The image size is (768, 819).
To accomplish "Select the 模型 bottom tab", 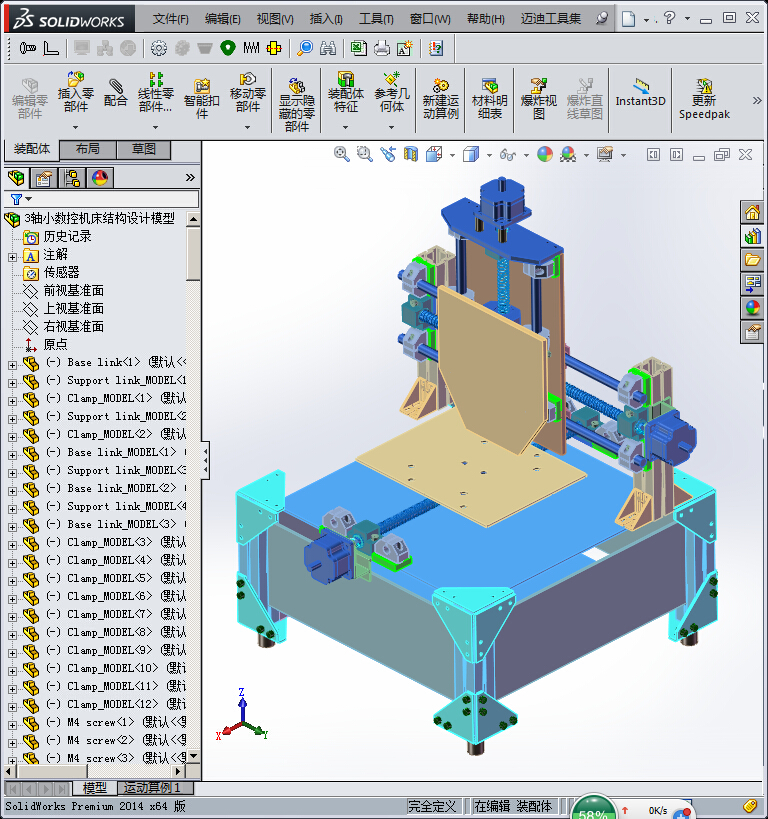I will [x=95, y=788].
